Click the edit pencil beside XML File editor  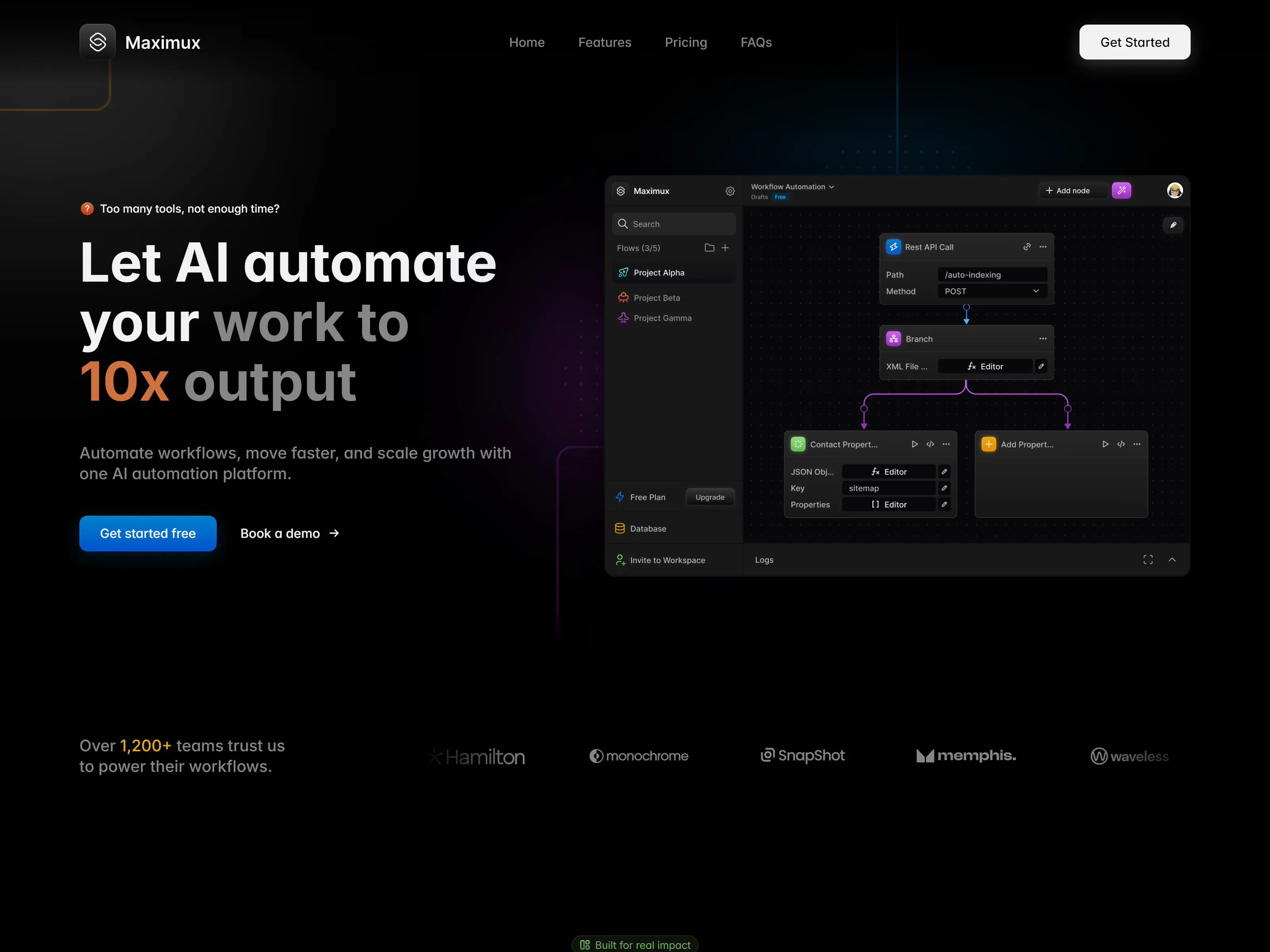pyautogui.click(x=1040, y=366)
